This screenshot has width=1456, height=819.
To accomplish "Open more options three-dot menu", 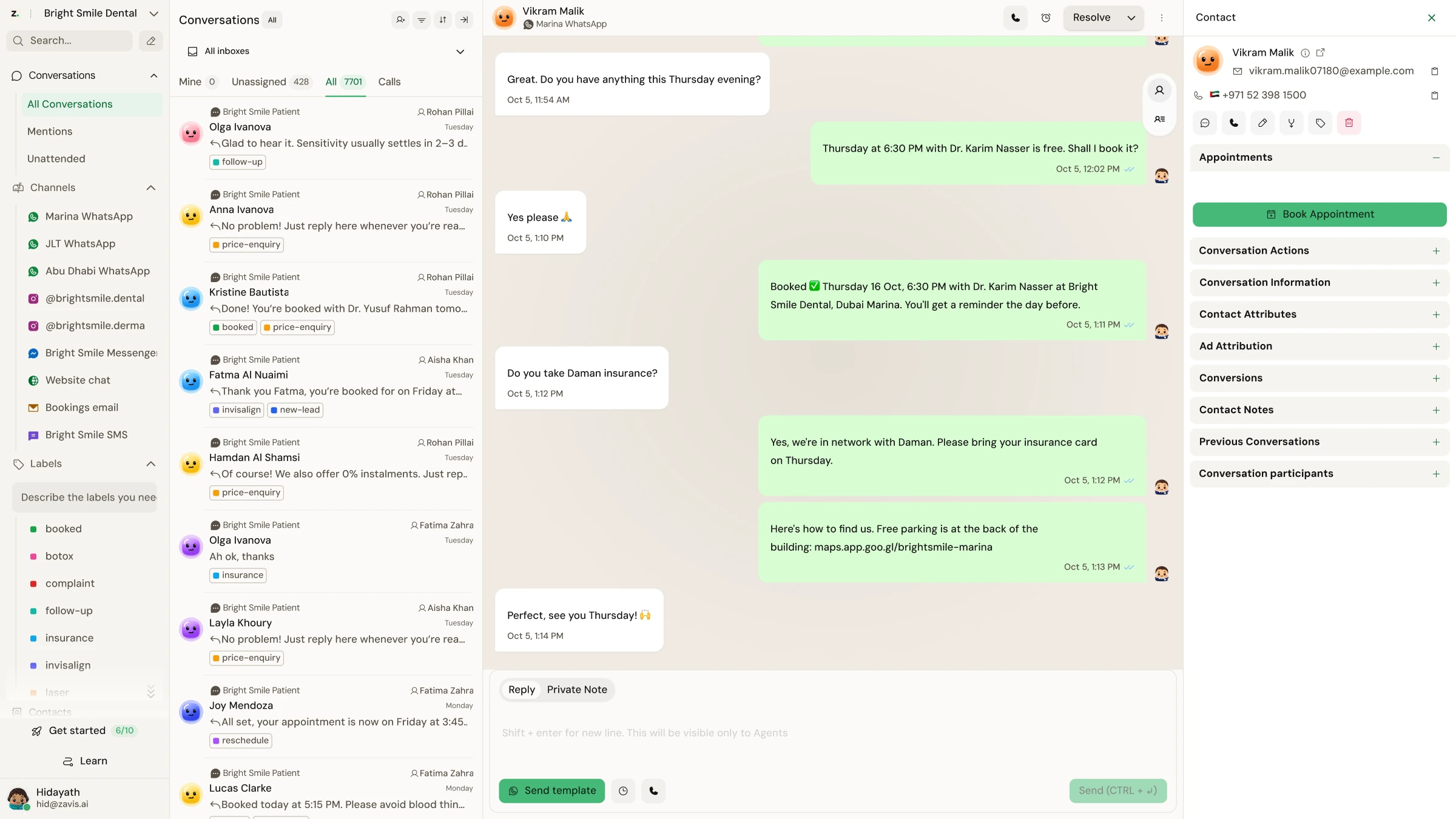I will pos(1162,18).
